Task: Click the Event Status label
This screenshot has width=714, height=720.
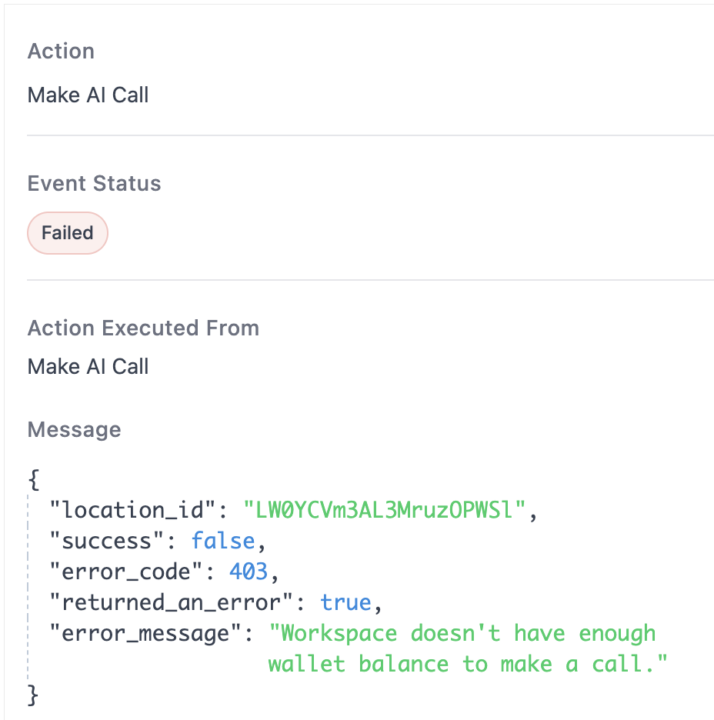Action: point(94,184)
